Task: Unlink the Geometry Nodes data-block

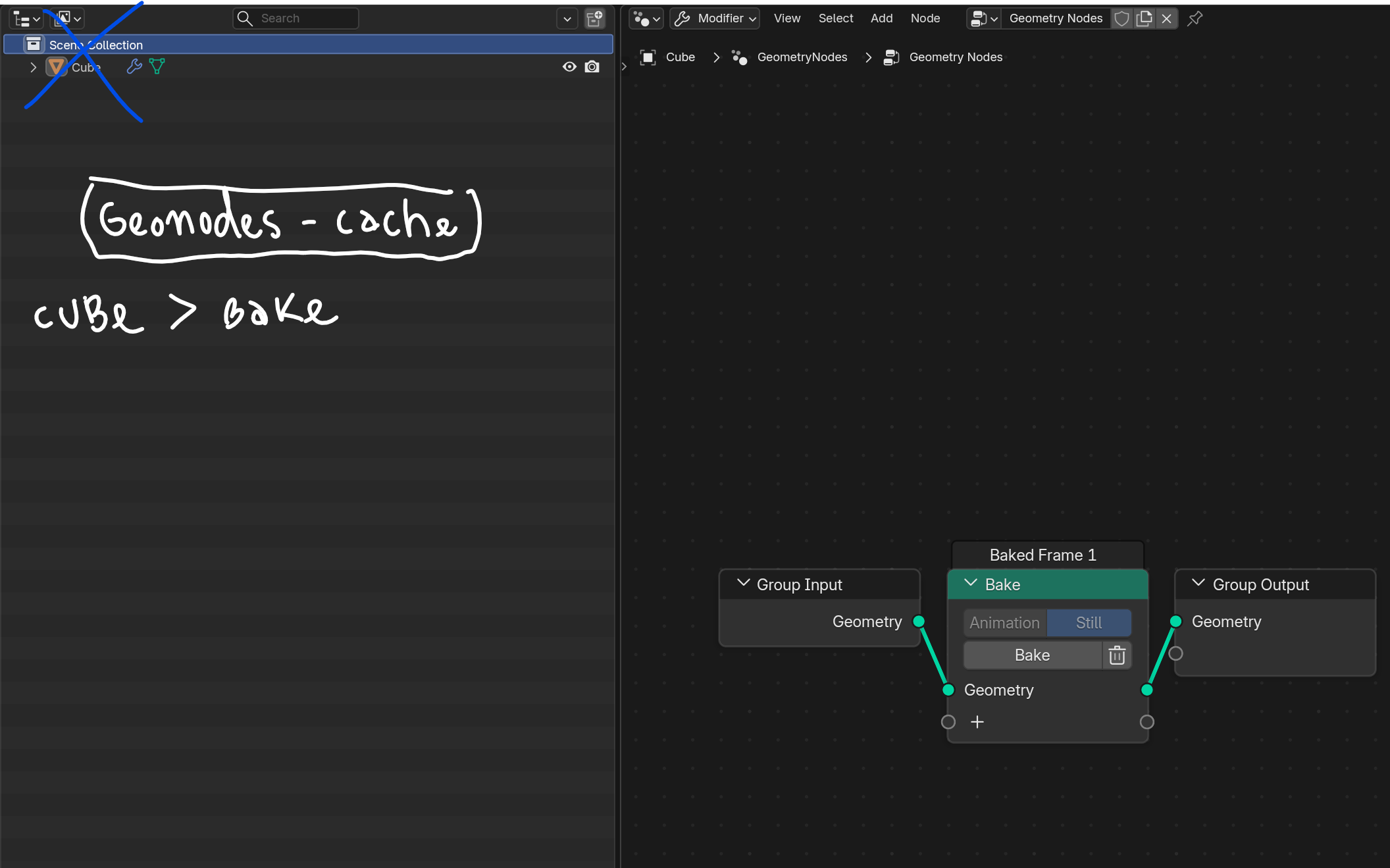Action: (1167, 18)
